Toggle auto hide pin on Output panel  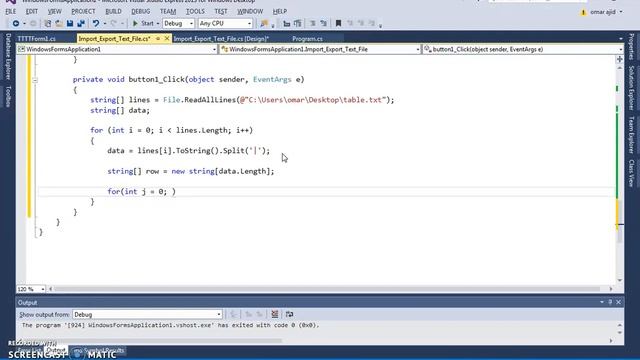pyautogui.click(x=610, y=302)
